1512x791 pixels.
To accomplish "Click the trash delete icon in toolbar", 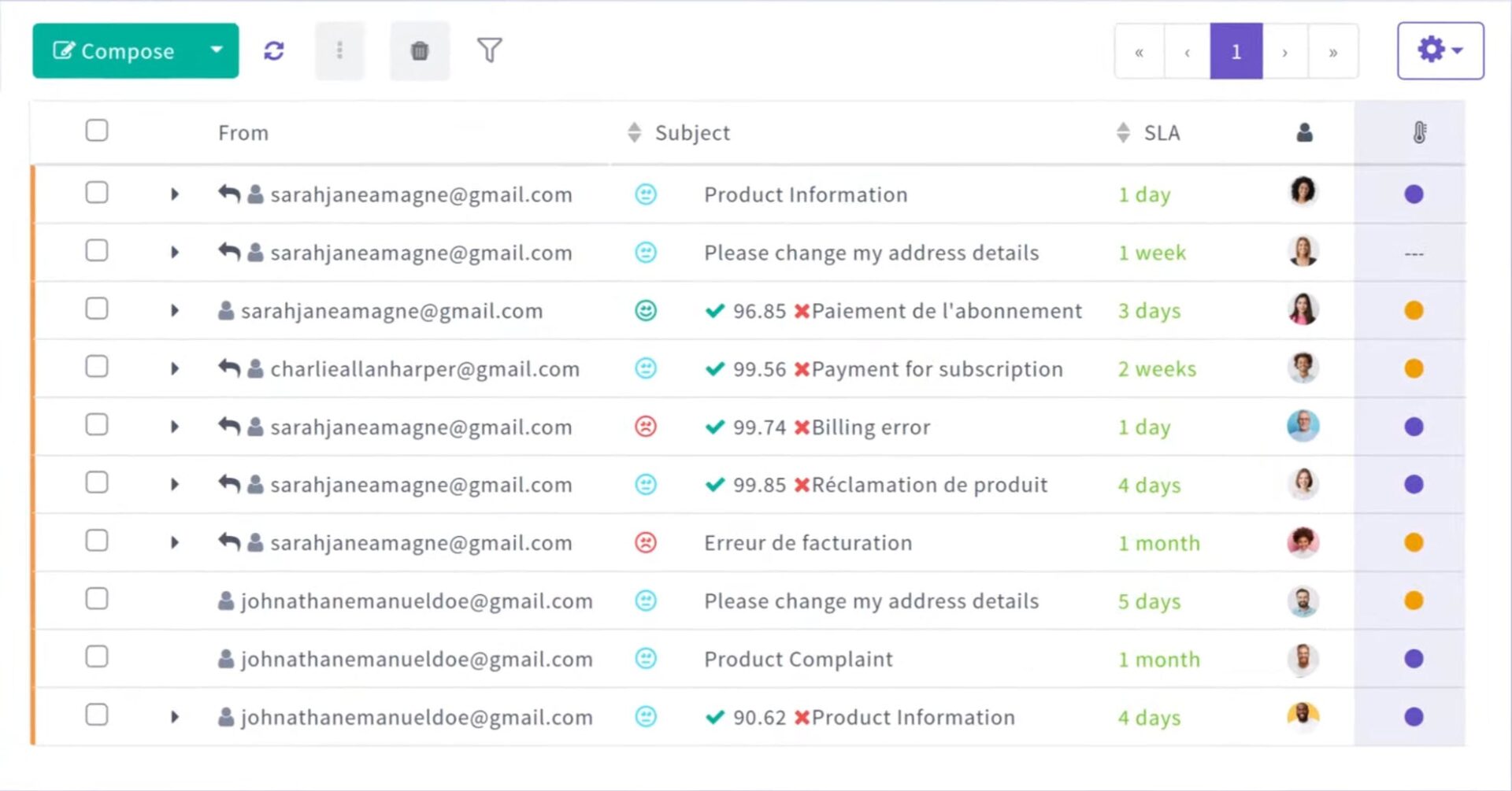I will (420, 51).
